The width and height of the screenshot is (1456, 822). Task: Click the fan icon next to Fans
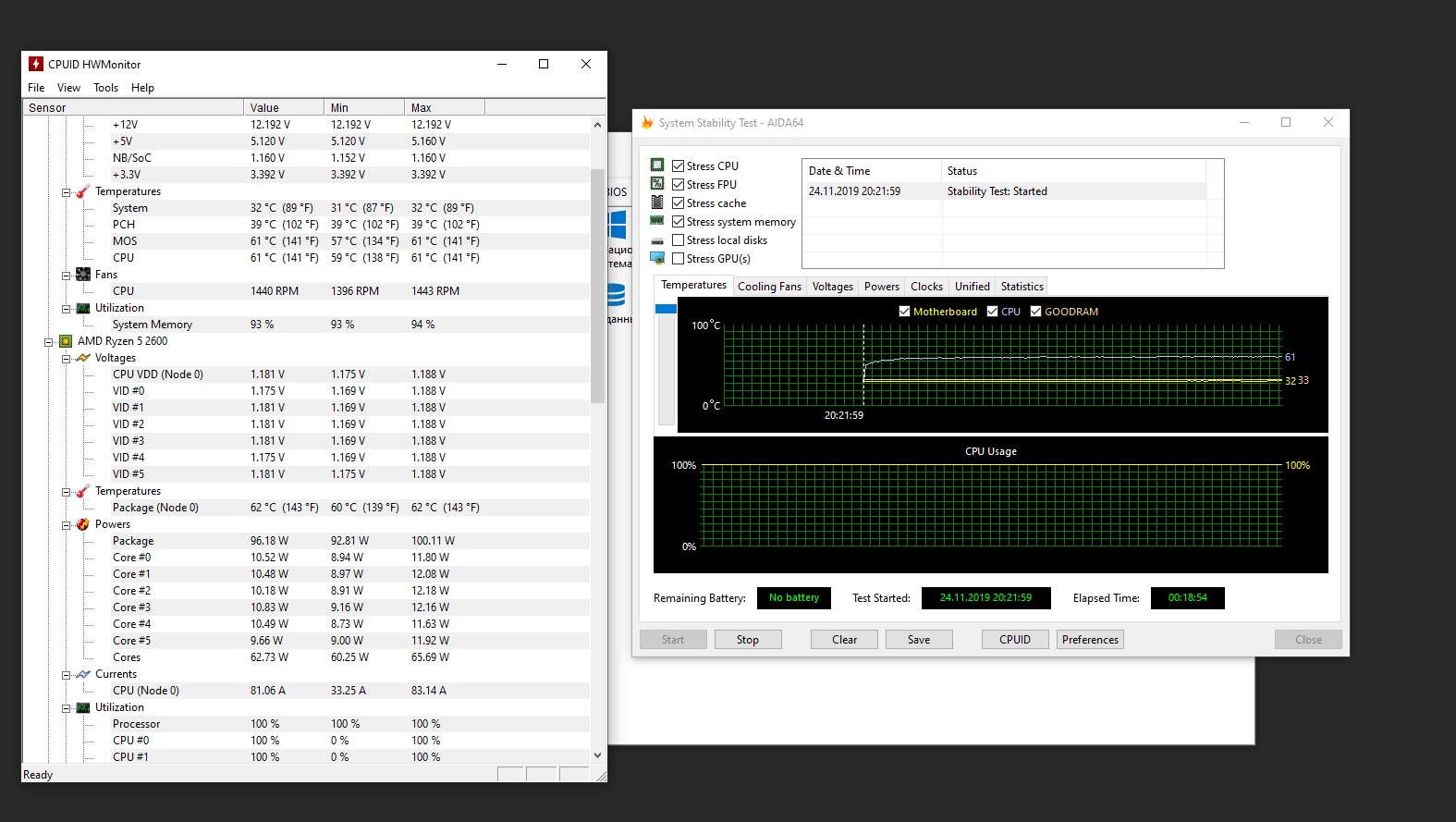tap(83, 275)
